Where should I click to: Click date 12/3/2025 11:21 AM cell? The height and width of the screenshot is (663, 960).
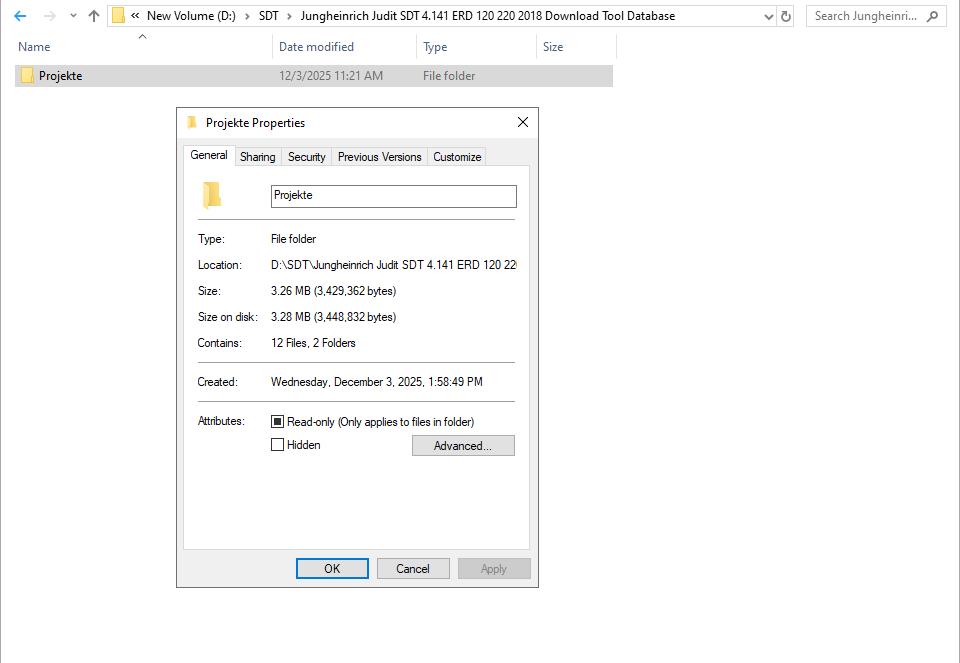(331, 76)
